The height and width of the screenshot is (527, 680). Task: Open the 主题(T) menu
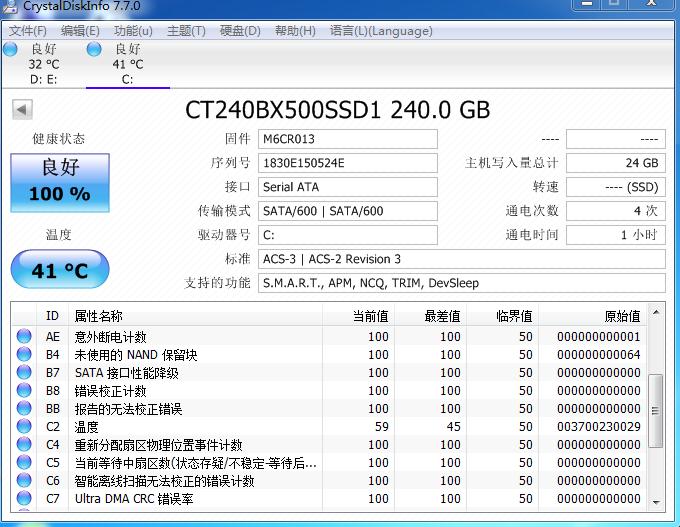[186, 31]
